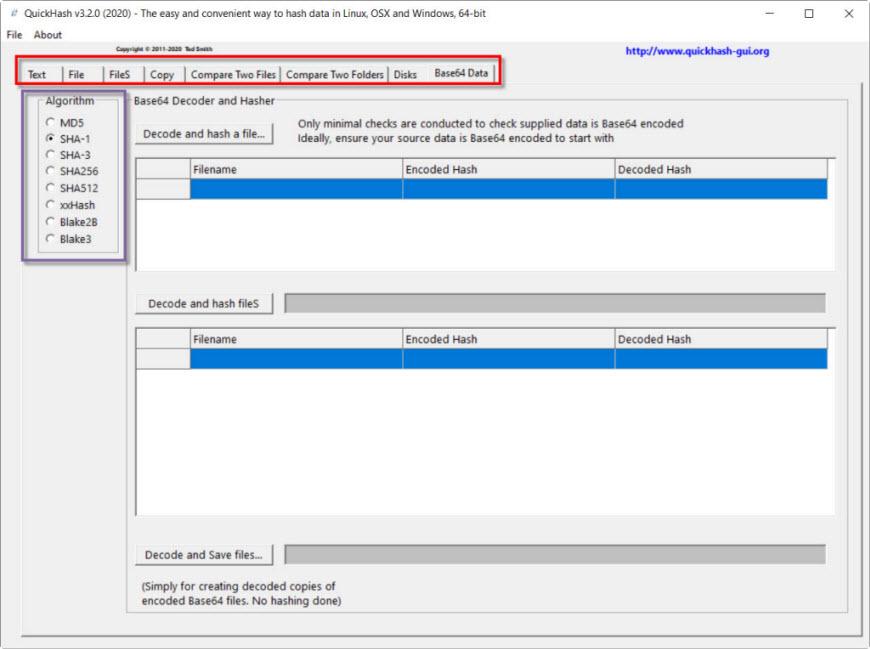Image resolution: width=870 pixels, height=649 pixels.
Task: Click the Filename column header in lower table
Action: (296, 339)
